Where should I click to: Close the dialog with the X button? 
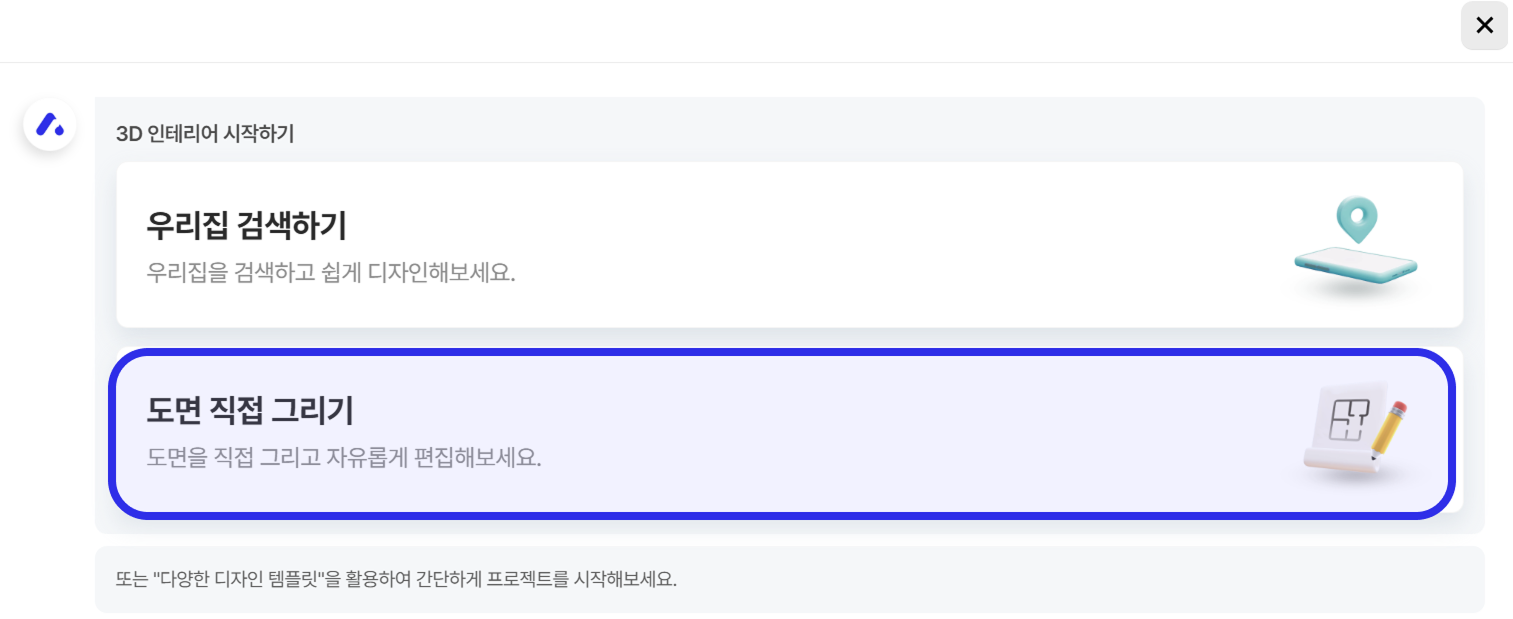coord(1484,26)
